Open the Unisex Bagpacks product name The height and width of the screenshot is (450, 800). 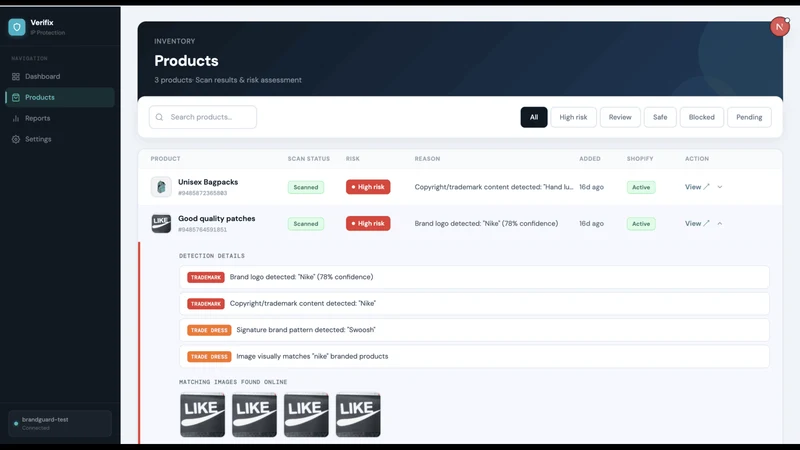click(208, 182)
